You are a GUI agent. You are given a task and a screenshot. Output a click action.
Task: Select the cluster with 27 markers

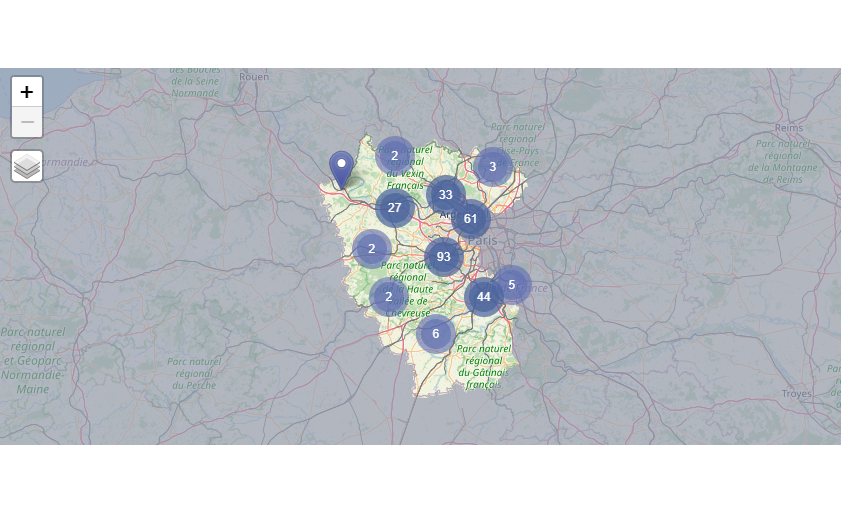(394, 208)
